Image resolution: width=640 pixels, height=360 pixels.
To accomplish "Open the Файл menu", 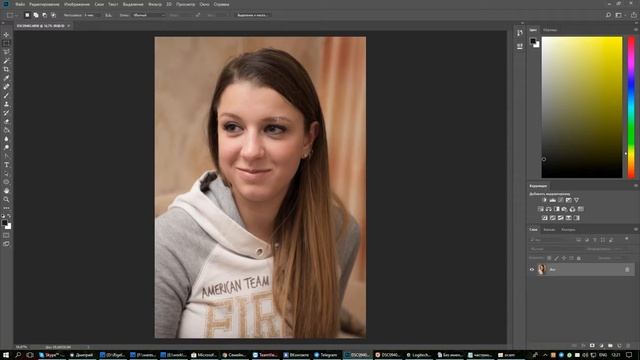I will pyautogui.click(x=20, y=4).
